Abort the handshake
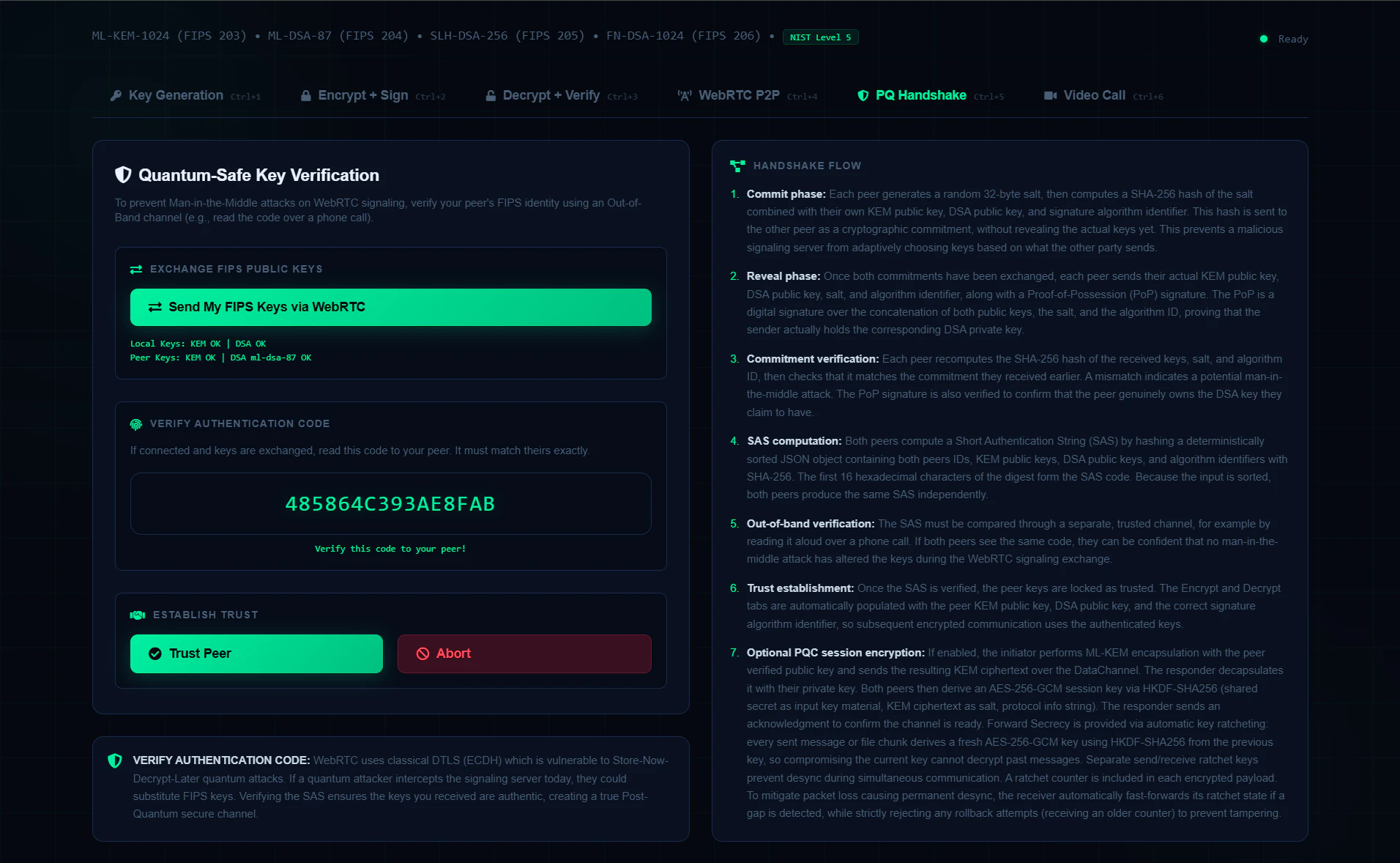 pos(524,653)
